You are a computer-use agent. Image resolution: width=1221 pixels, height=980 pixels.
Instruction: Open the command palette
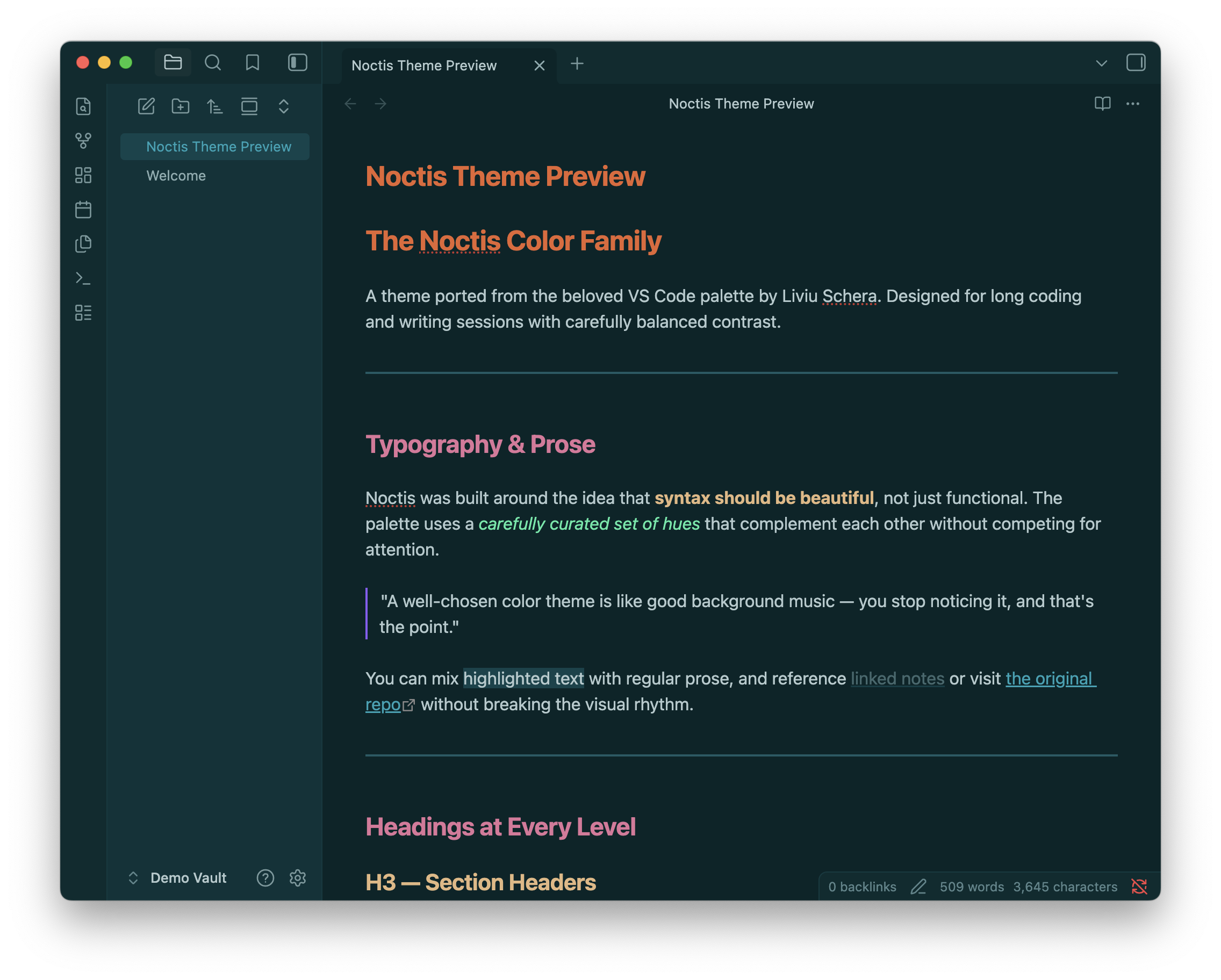point(83,278)
